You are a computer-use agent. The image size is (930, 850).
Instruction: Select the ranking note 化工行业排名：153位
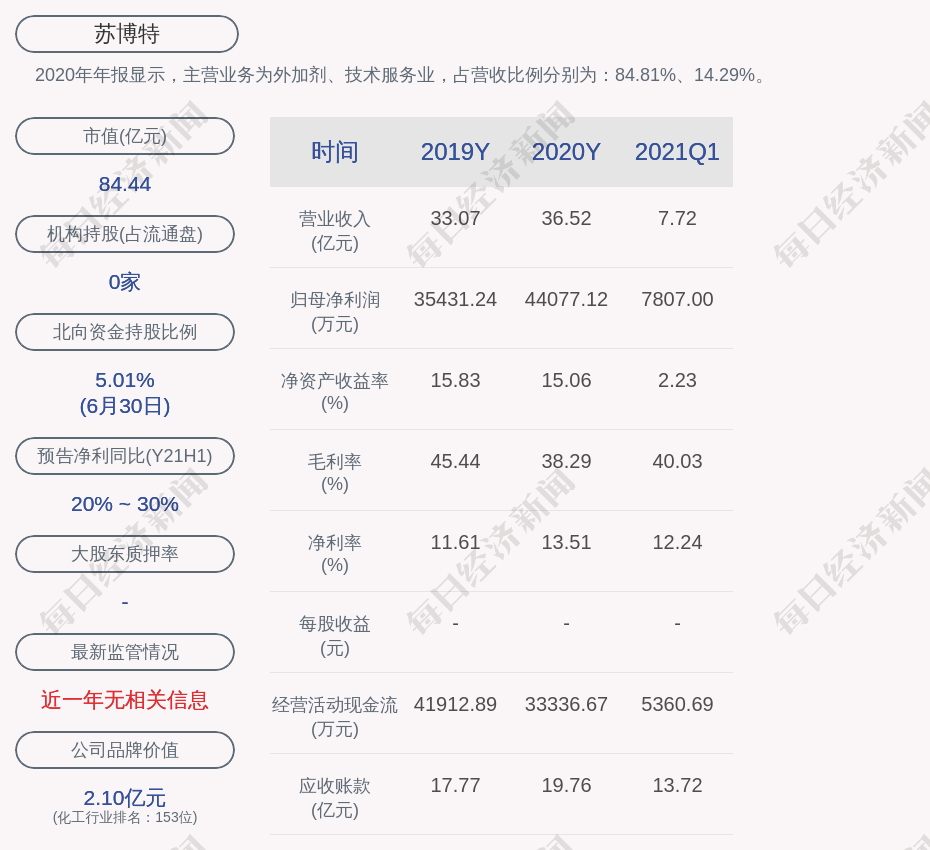[x=125, y=817]
